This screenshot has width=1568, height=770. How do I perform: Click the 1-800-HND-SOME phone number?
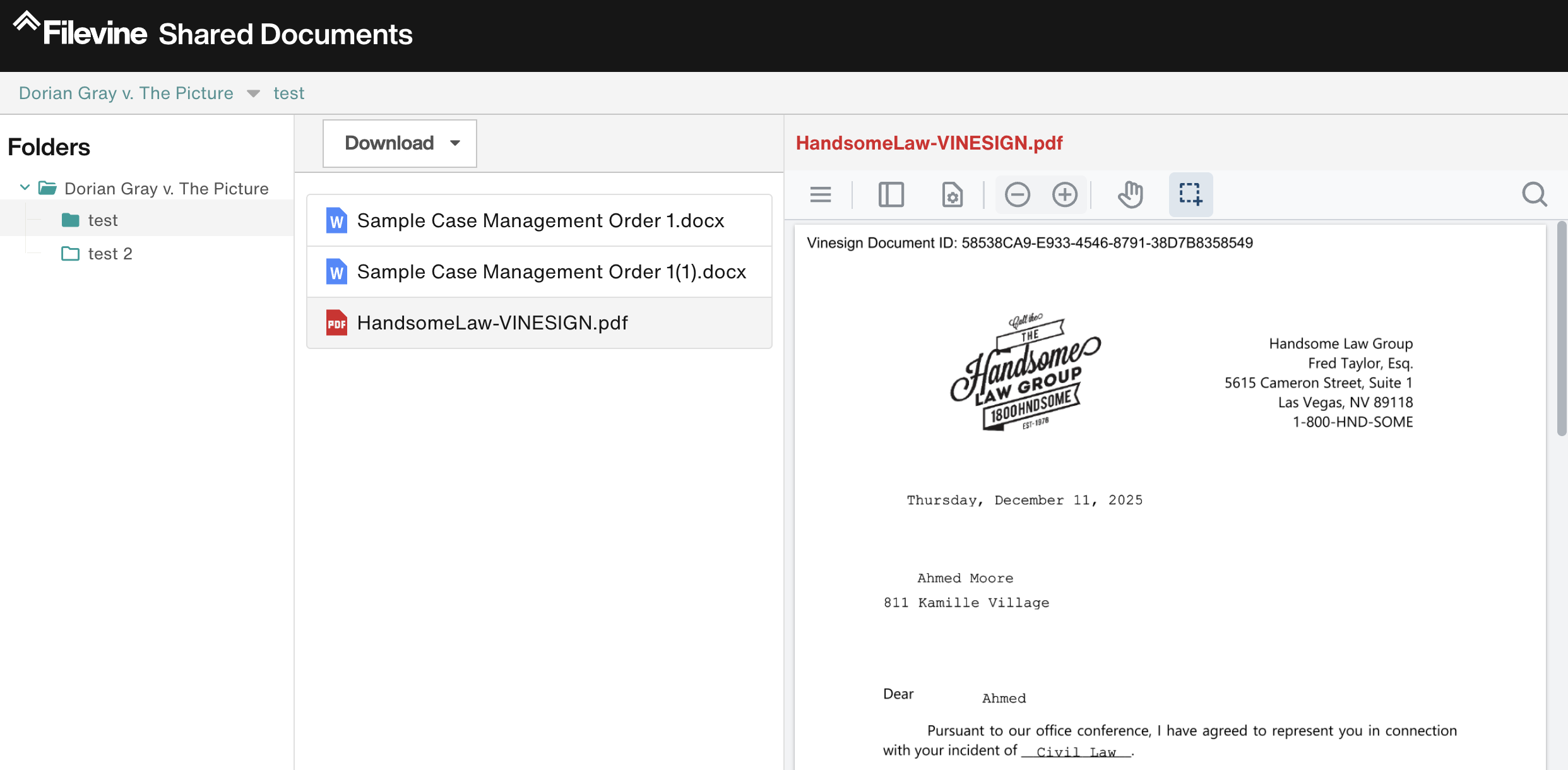click(1353, 422)
